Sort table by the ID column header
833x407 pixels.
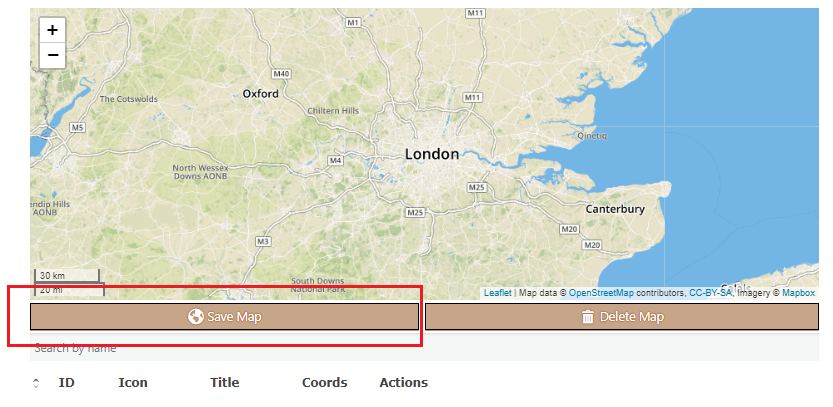click(x=67, y=383)
